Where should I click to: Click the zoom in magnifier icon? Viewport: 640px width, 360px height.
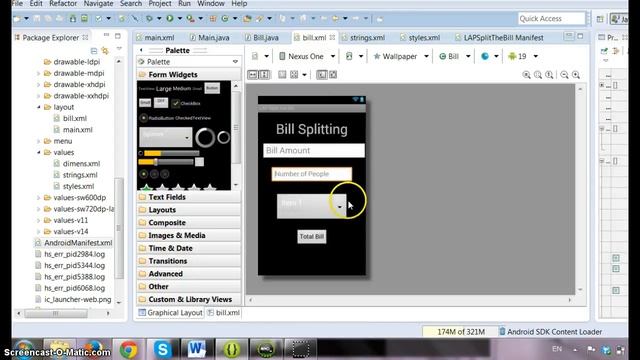click(x=576, y=75)
